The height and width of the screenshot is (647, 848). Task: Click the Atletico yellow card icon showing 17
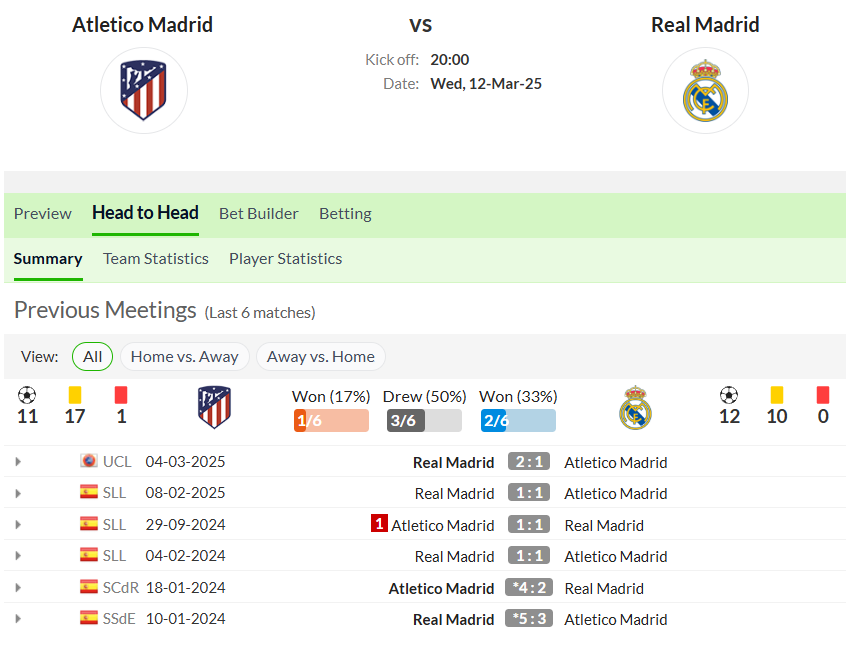[75, 395]
